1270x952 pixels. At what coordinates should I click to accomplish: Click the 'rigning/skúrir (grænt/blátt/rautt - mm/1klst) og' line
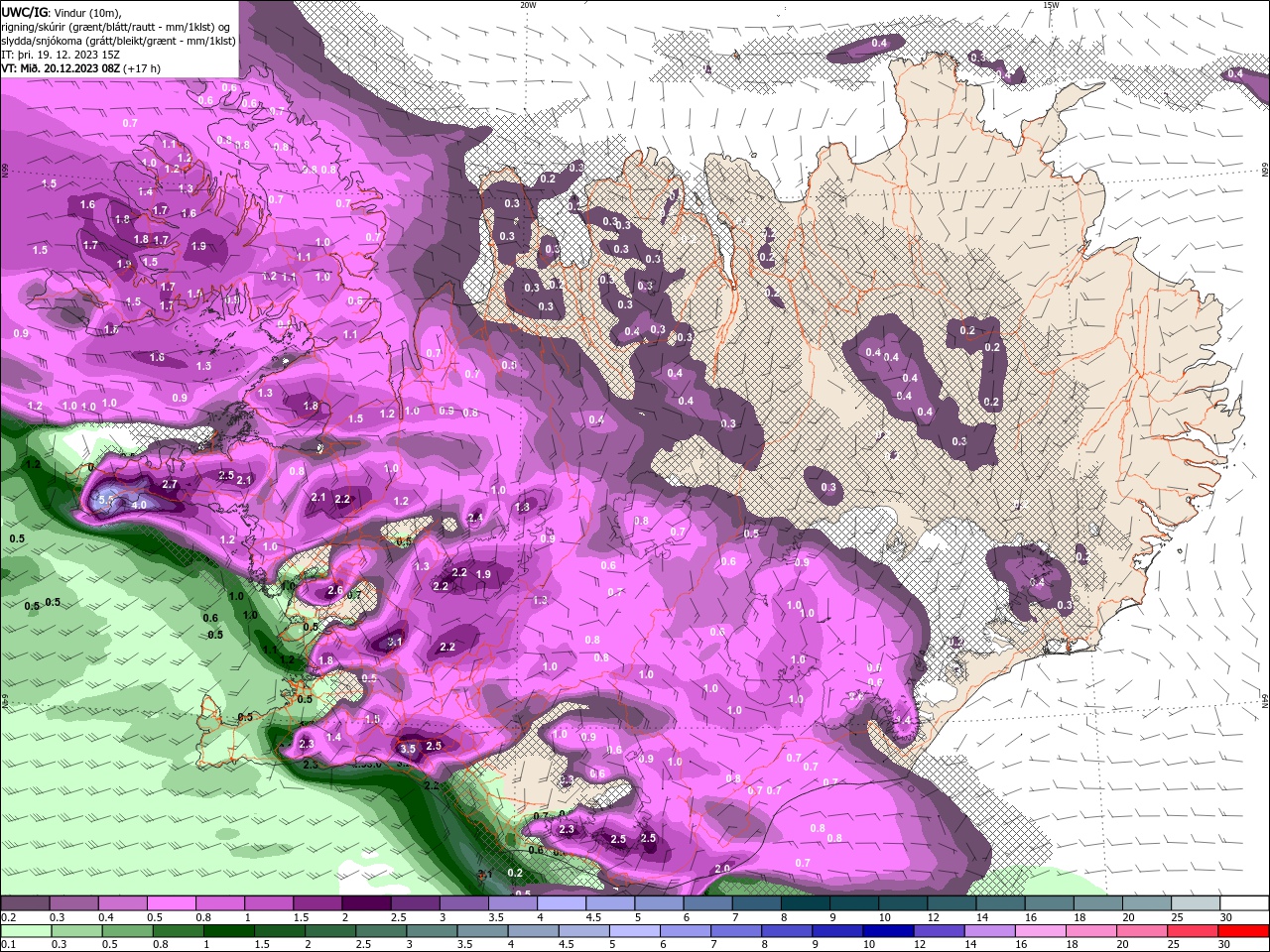pyautogui.click(x=117, y=27)
